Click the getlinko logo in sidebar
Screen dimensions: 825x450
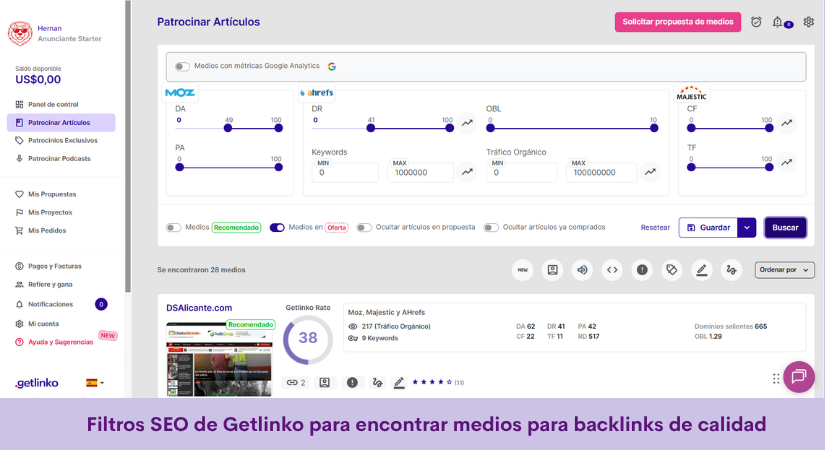[x=36, y=383]
